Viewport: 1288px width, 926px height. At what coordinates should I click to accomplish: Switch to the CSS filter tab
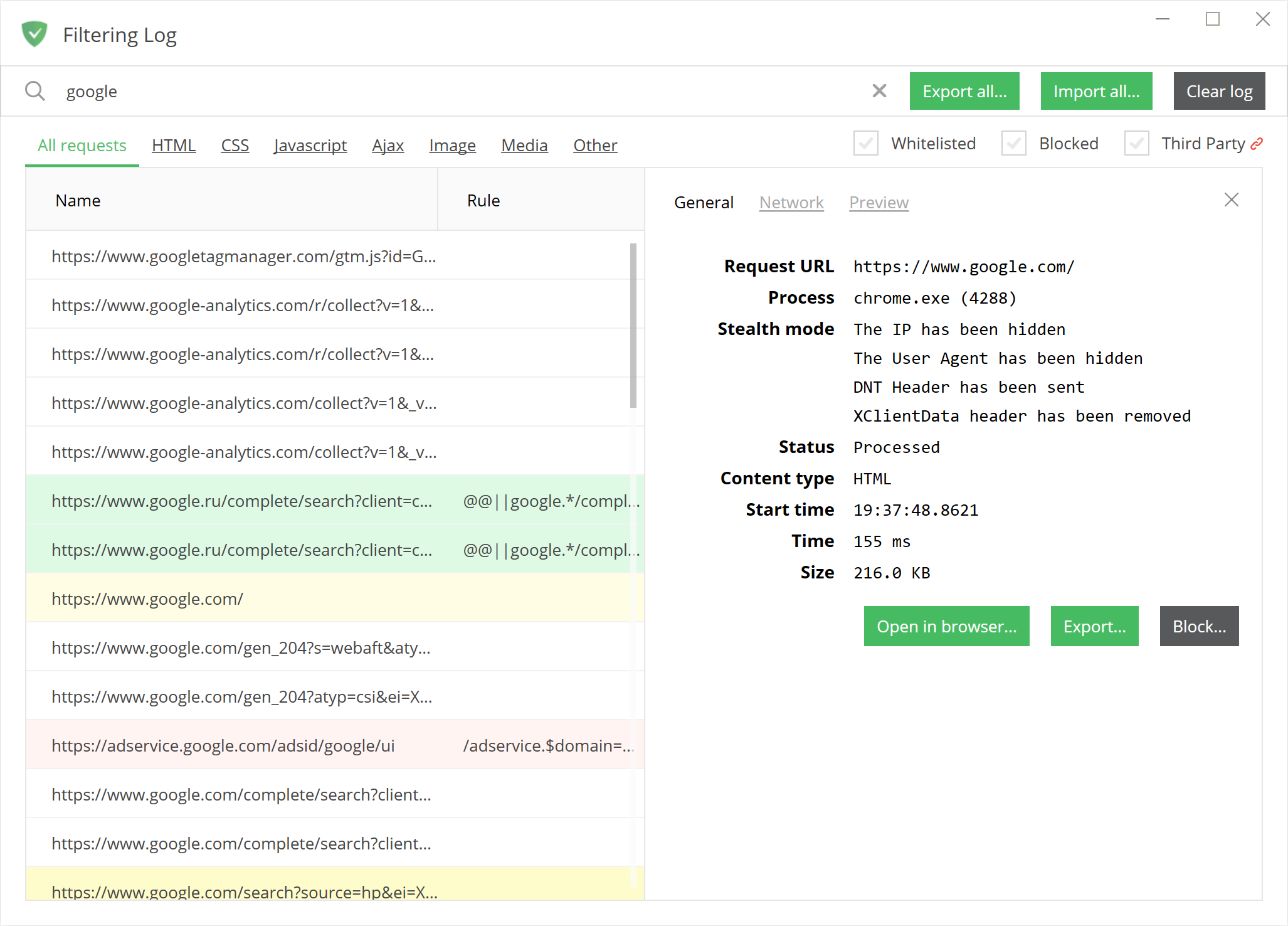click(x=235, y=146)
